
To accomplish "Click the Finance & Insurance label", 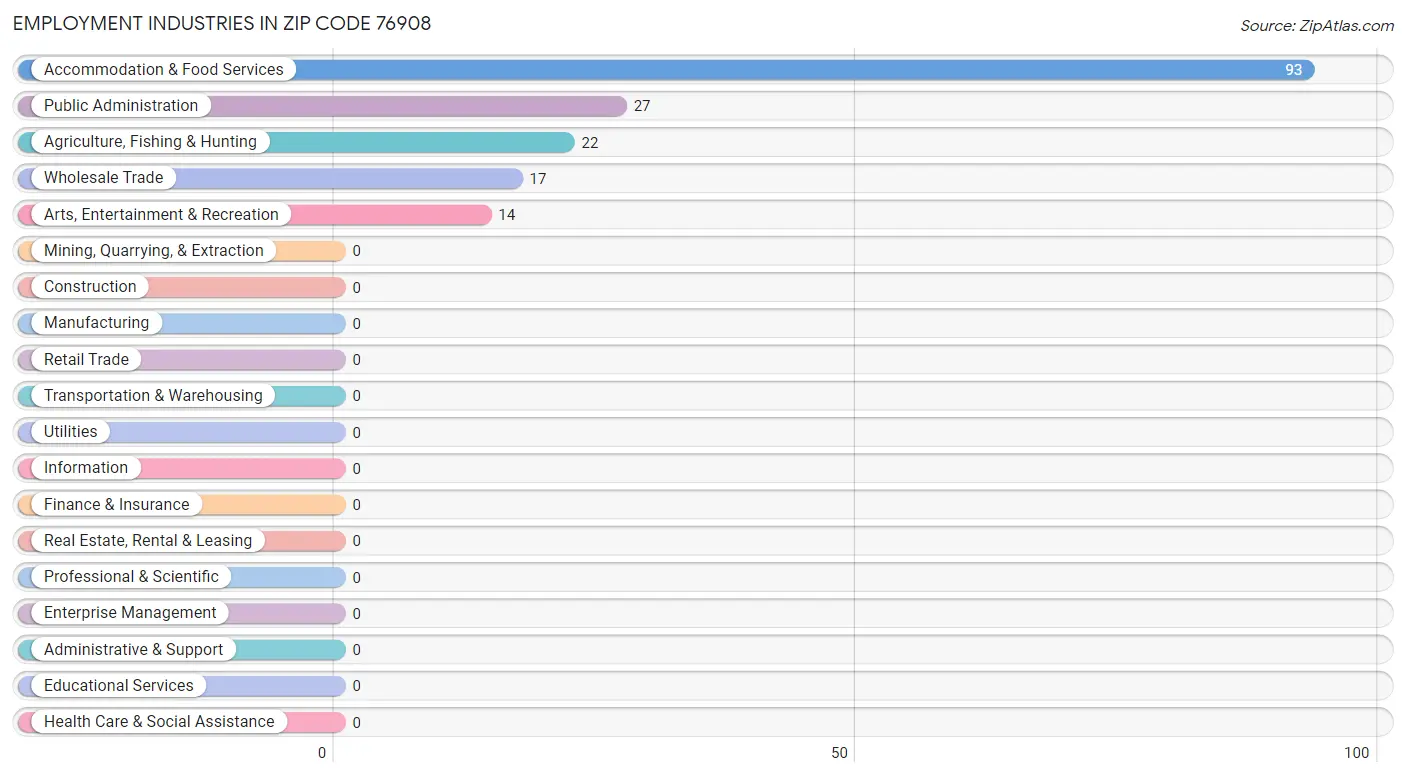I will (116, 505).
